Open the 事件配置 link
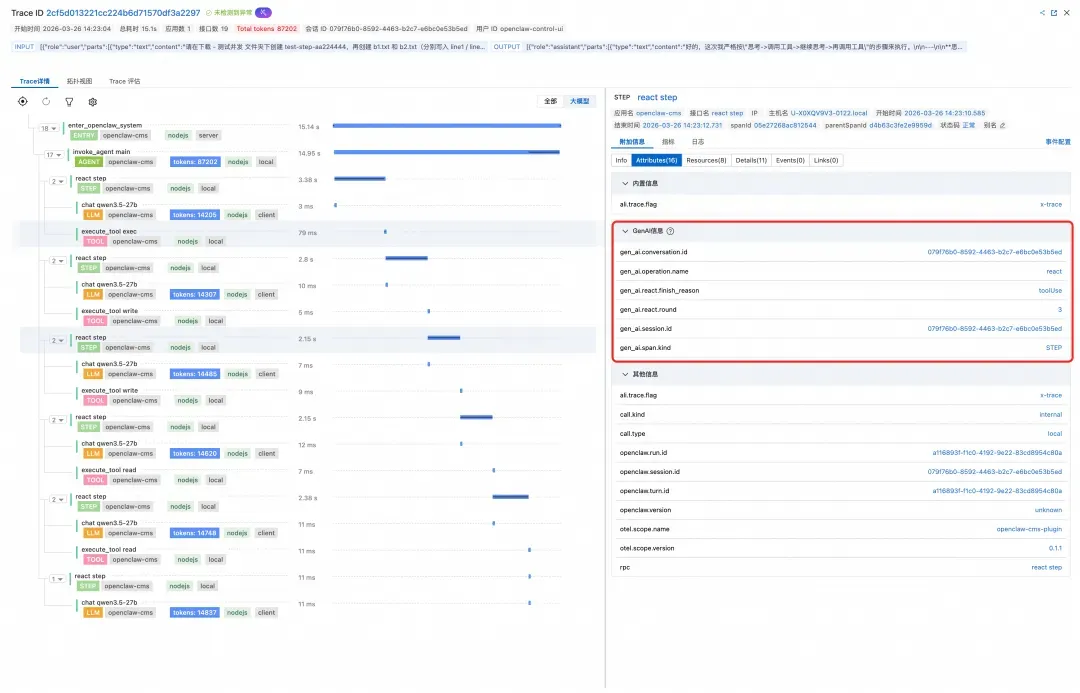The image size is (1080, 693). pos(1057,142)
